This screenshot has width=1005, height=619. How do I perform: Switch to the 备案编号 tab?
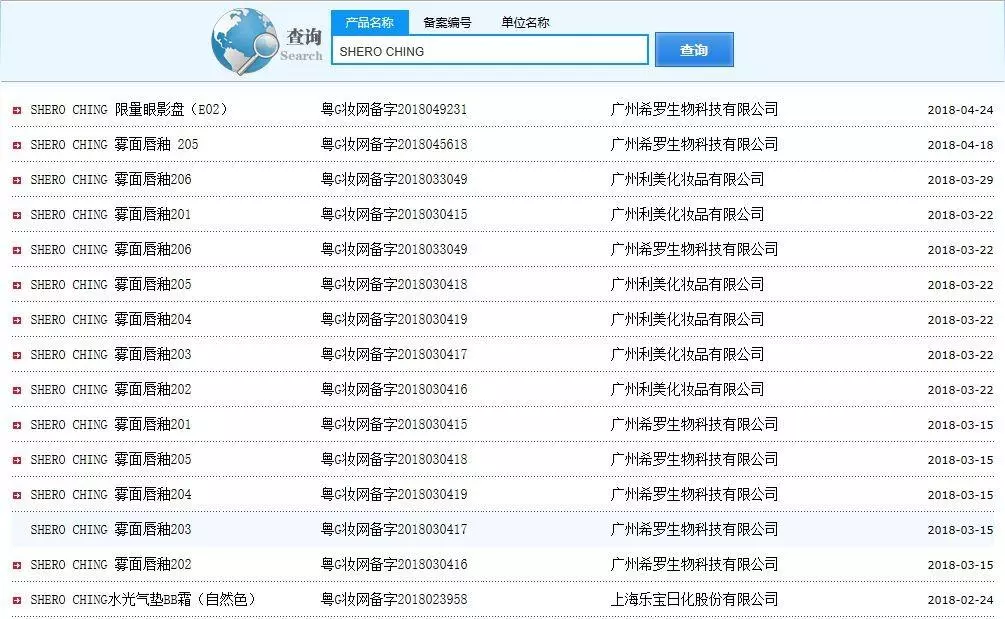coord(447,22)
